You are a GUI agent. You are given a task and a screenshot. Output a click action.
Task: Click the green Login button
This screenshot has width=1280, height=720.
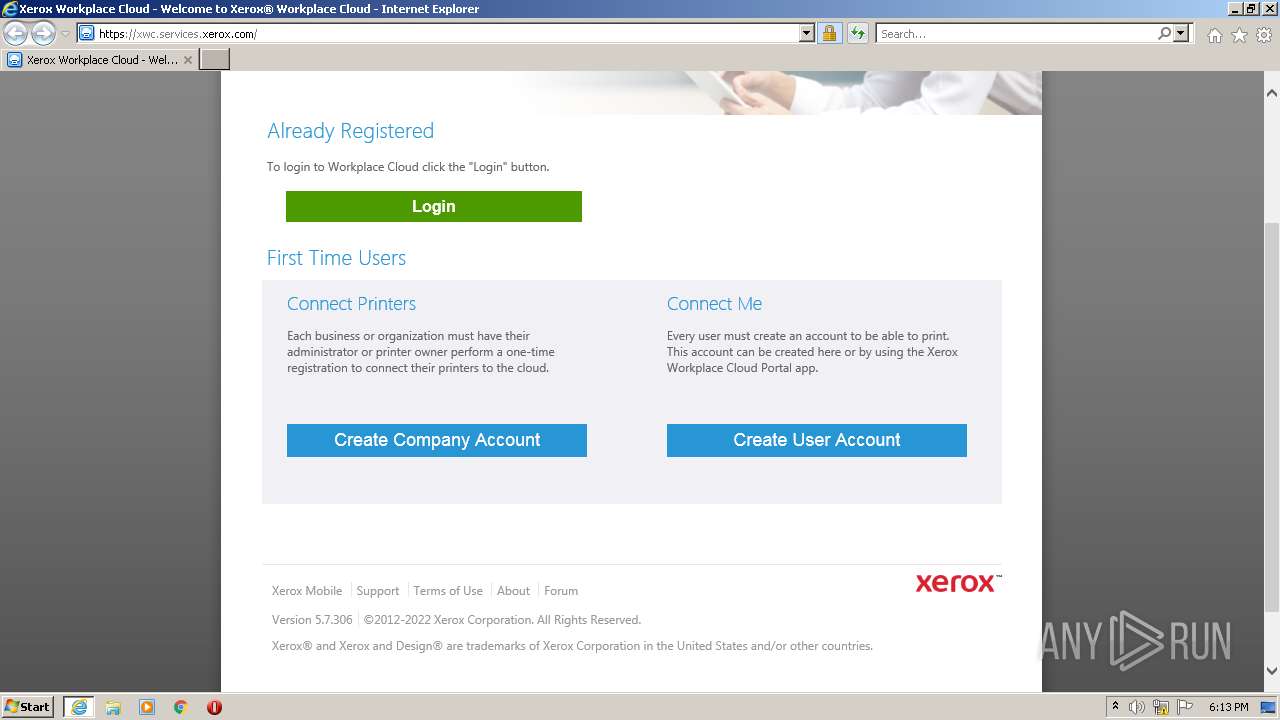coord(434,207)
